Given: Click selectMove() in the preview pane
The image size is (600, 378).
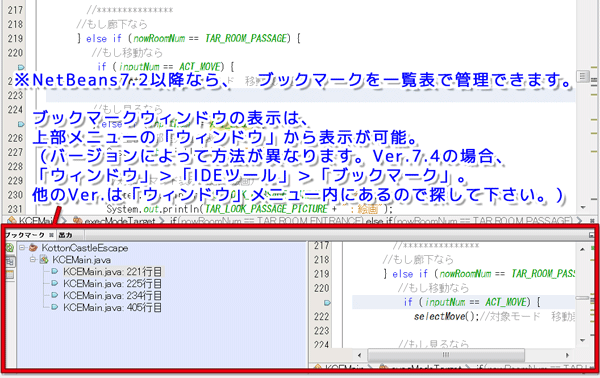Looking at the screenshot, I should (x=446, y=316).
